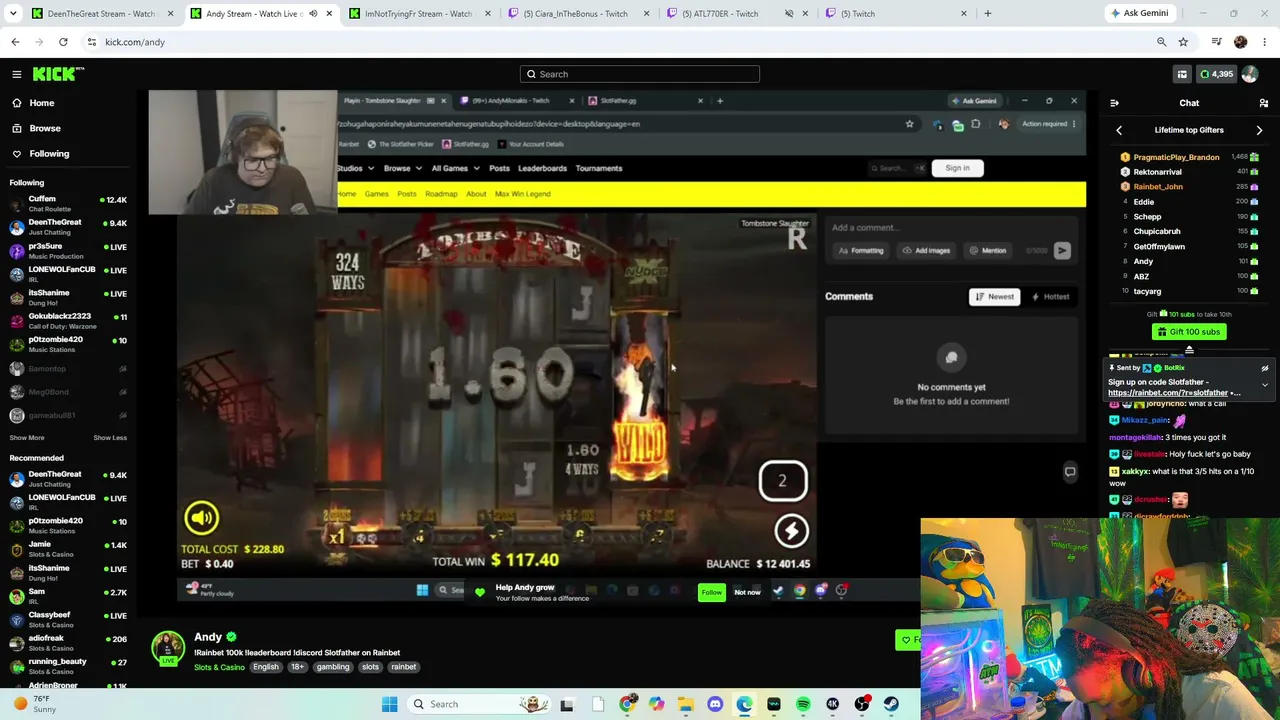Open the user profile avatar menu

(1250, 74)
